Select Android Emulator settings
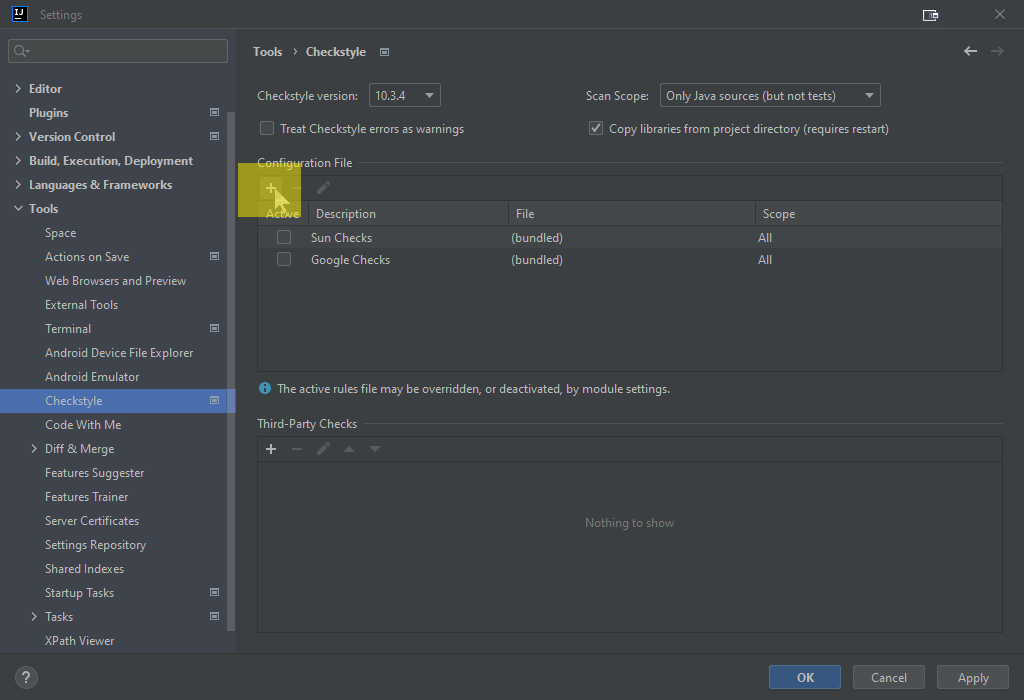The image size is (1024, 700). [x=92, y=377]
